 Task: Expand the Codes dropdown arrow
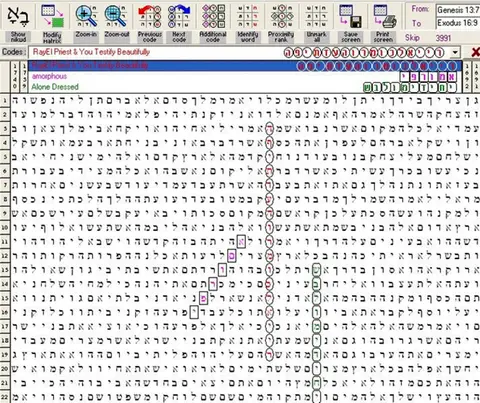455,53
